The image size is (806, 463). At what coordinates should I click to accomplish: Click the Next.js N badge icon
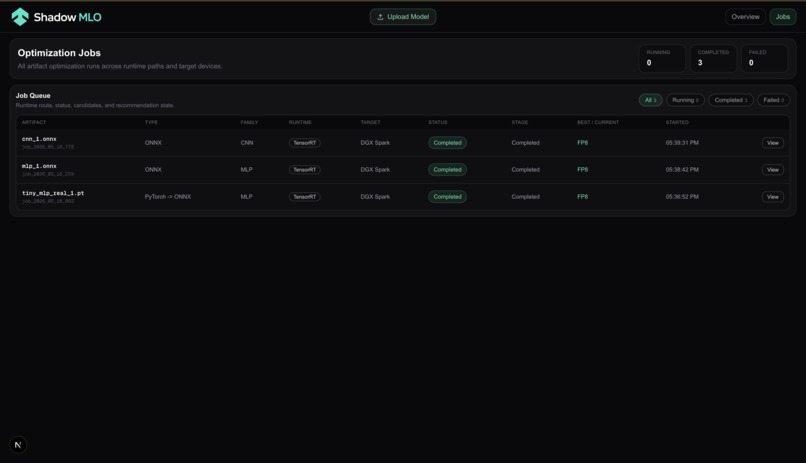point(18,445)
